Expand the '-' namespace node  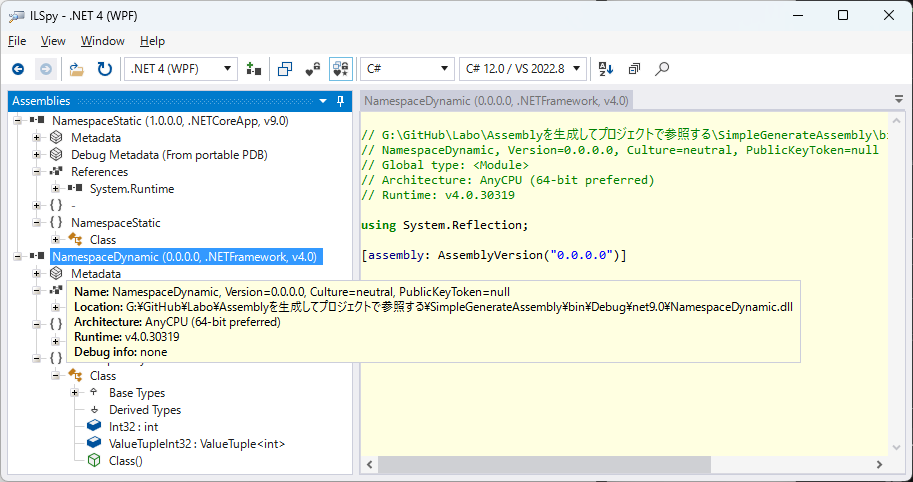[36, 205]
